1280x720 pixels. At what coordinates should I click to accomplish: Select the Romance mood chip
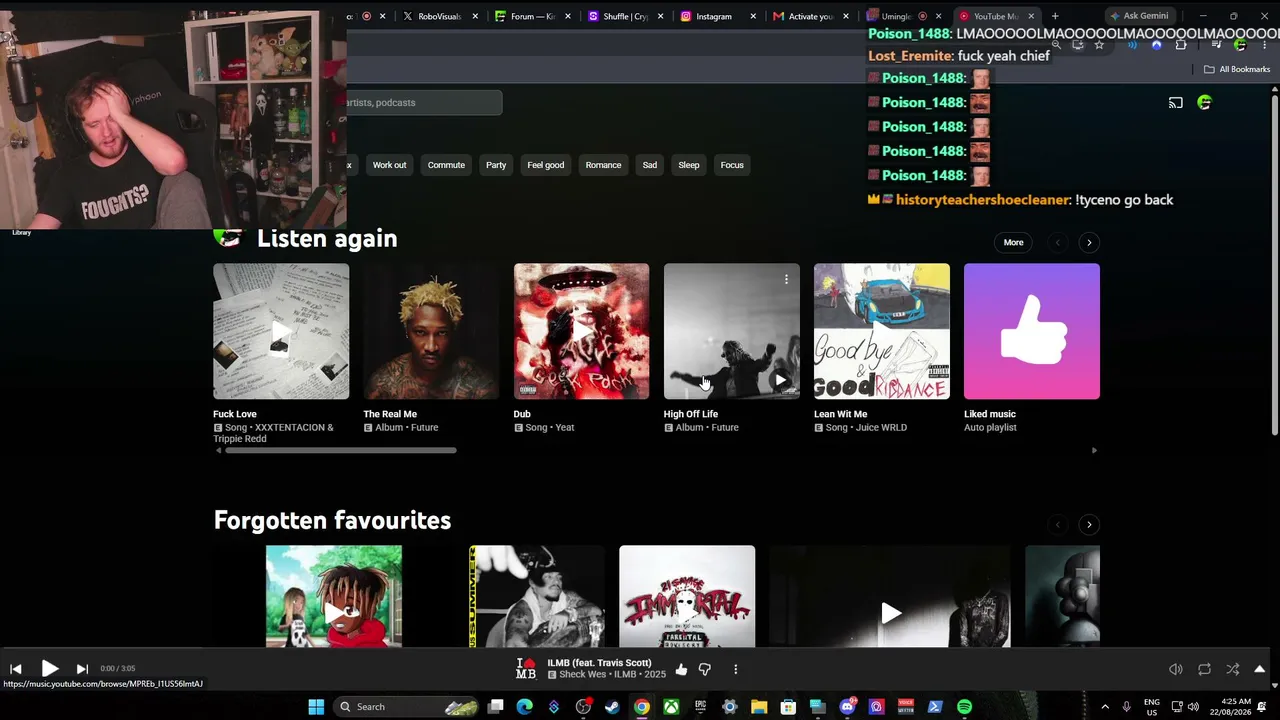click(603, 165)
